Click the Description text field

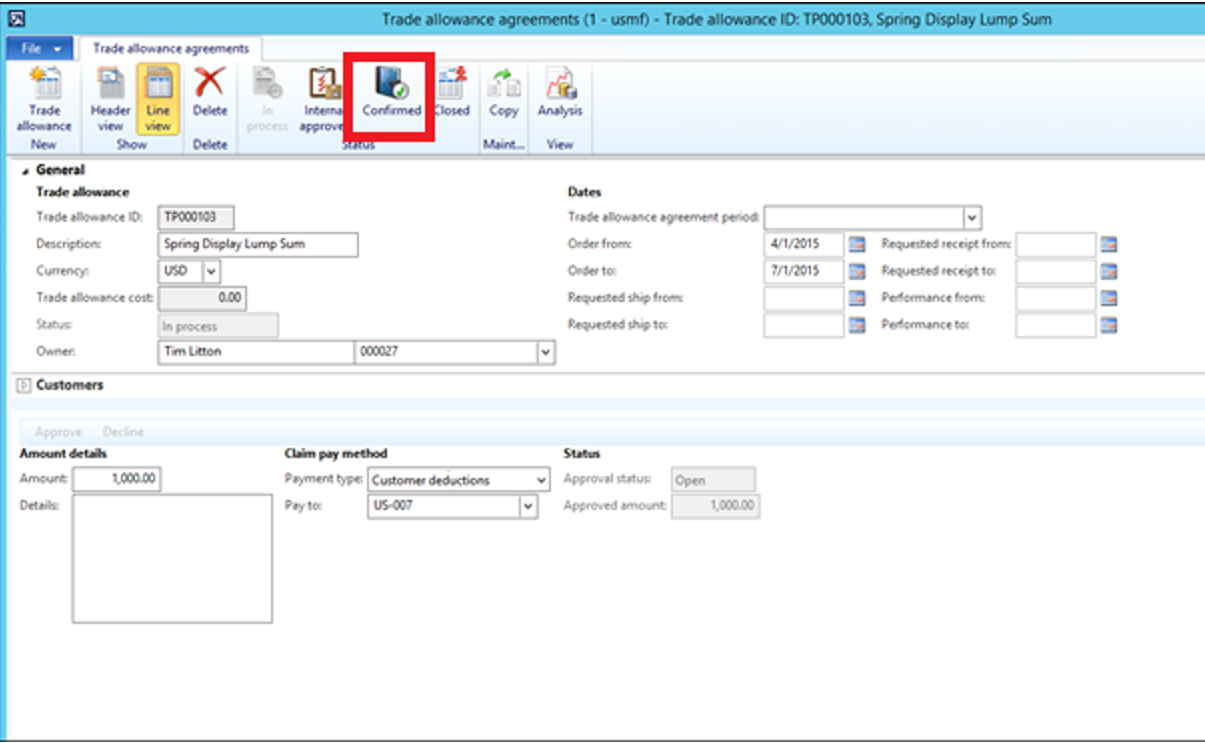pos(257,244)
